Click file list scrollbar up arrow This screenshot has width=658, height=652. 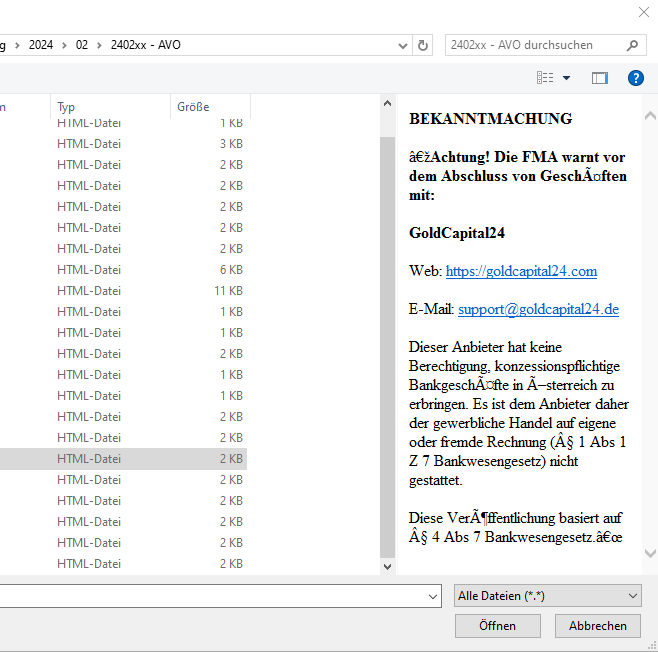(387, 103)
